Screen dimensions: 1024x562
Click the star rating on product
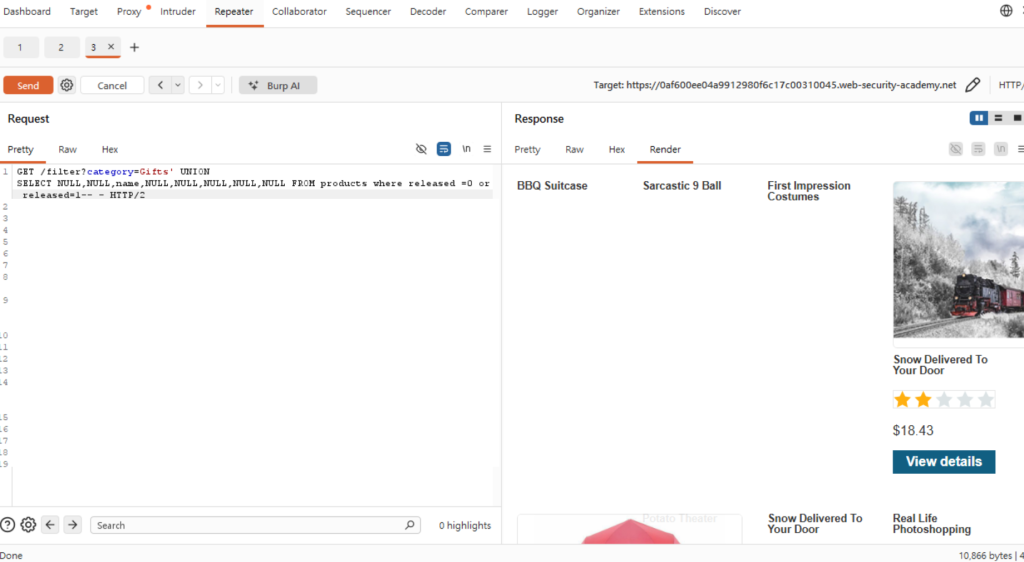click(944, 399)
